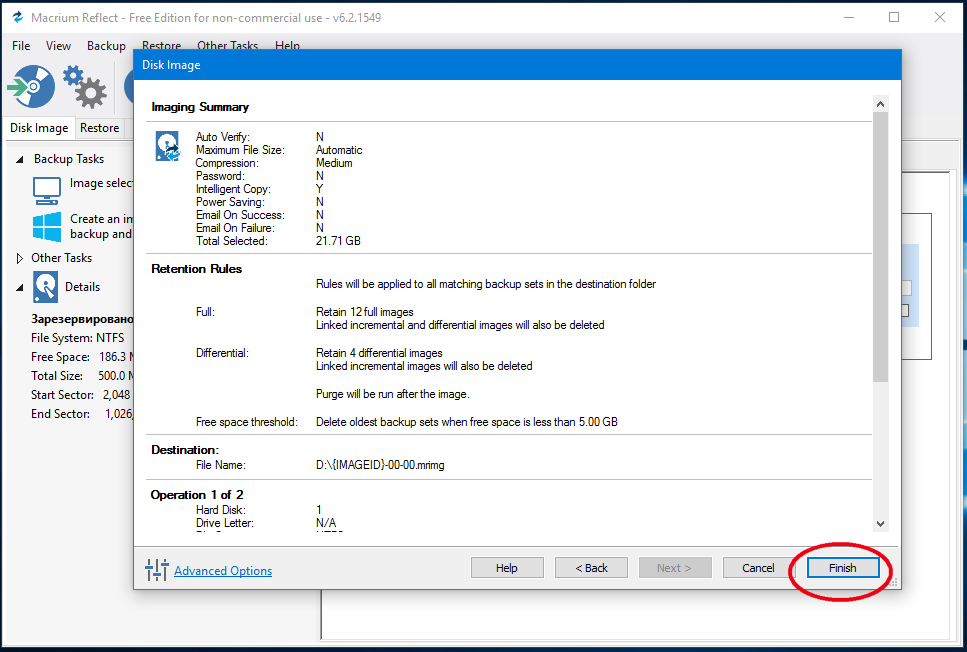
Task: Click the 'Start Sector:' detail row
Action: 81,395
